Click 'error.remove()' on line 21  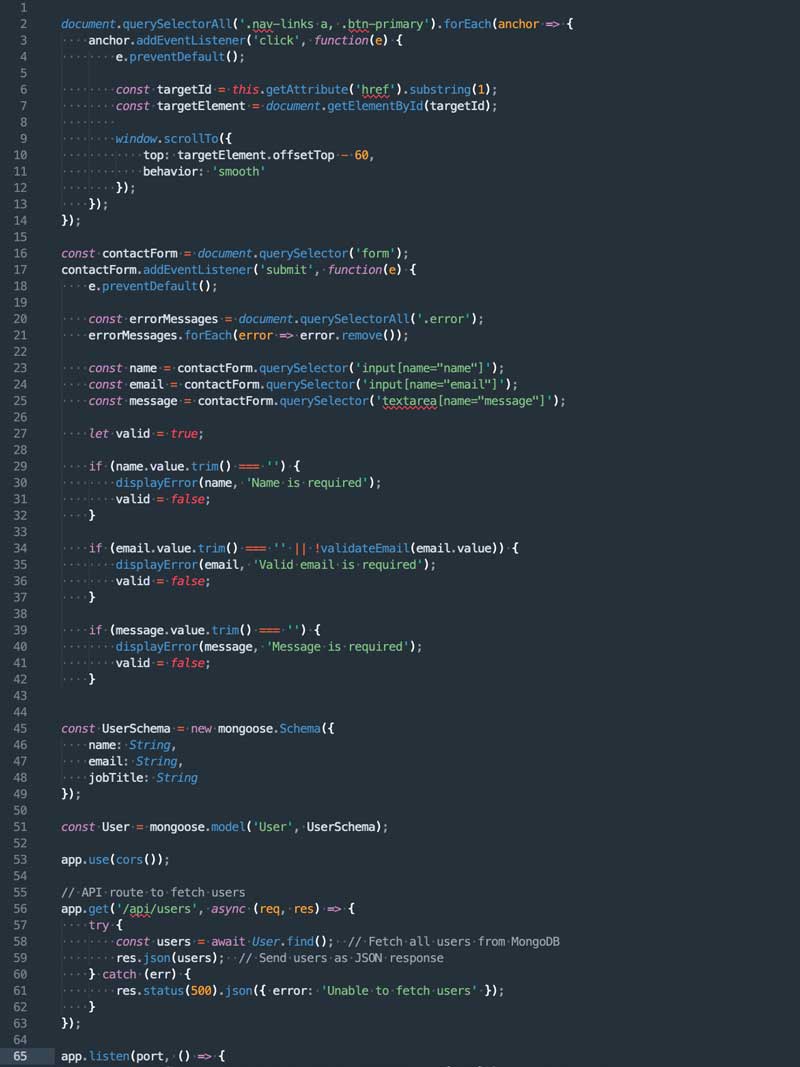pos(350,335)
